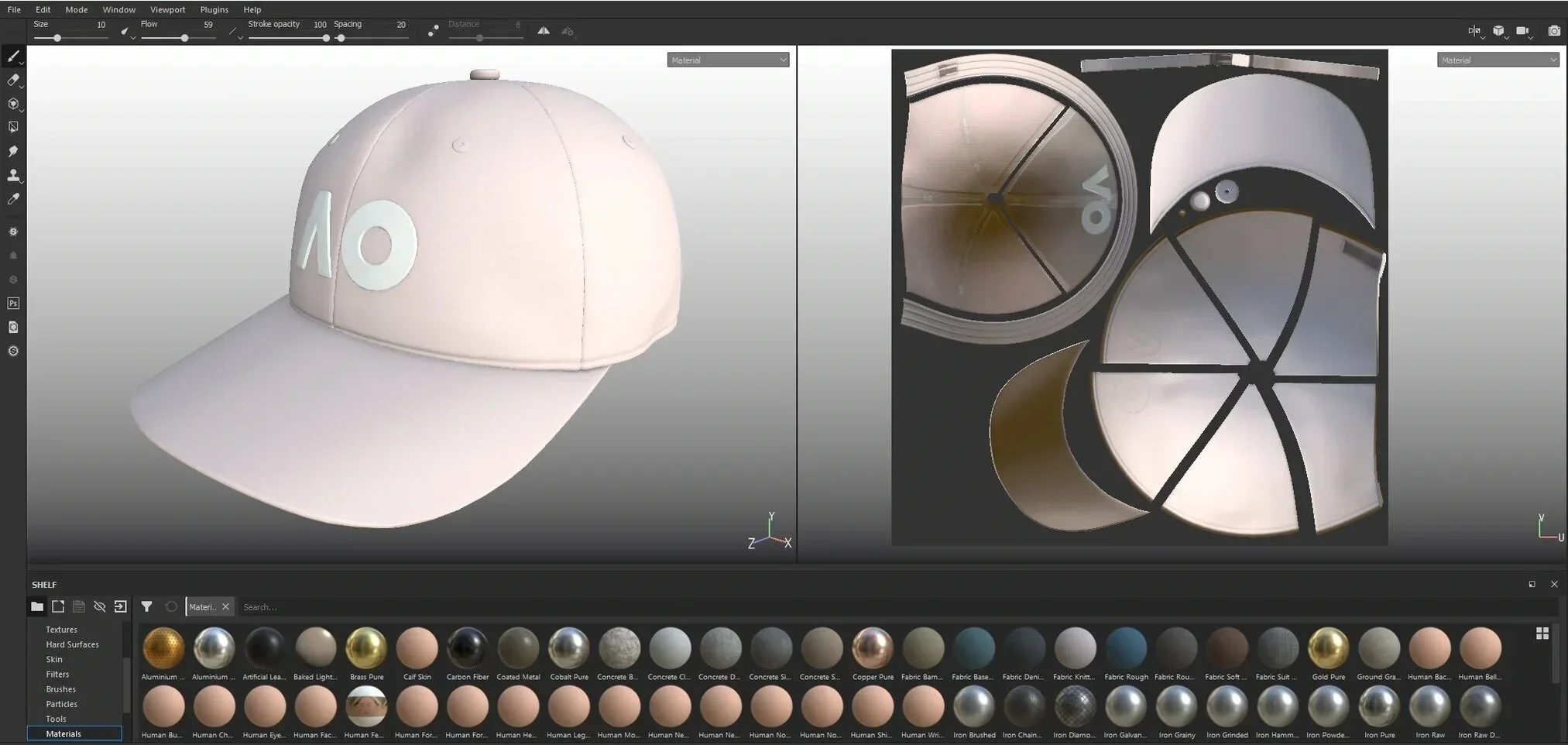Open symmetry settings icon

[x=568, y=31]
